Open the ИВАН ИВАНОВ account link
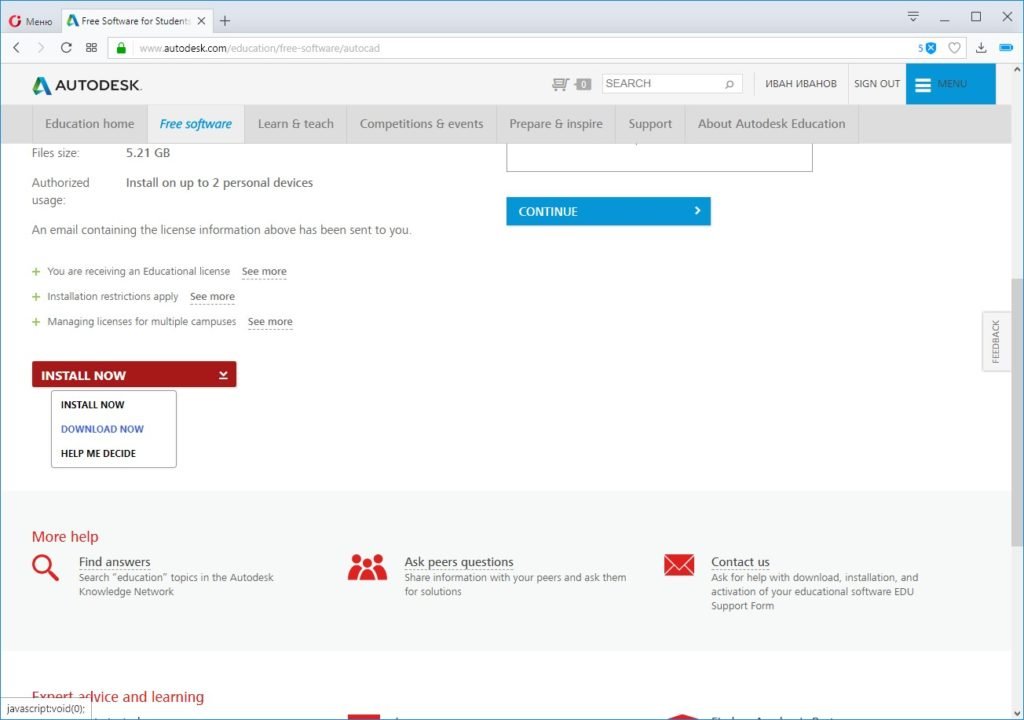 [x=801, y=84]
